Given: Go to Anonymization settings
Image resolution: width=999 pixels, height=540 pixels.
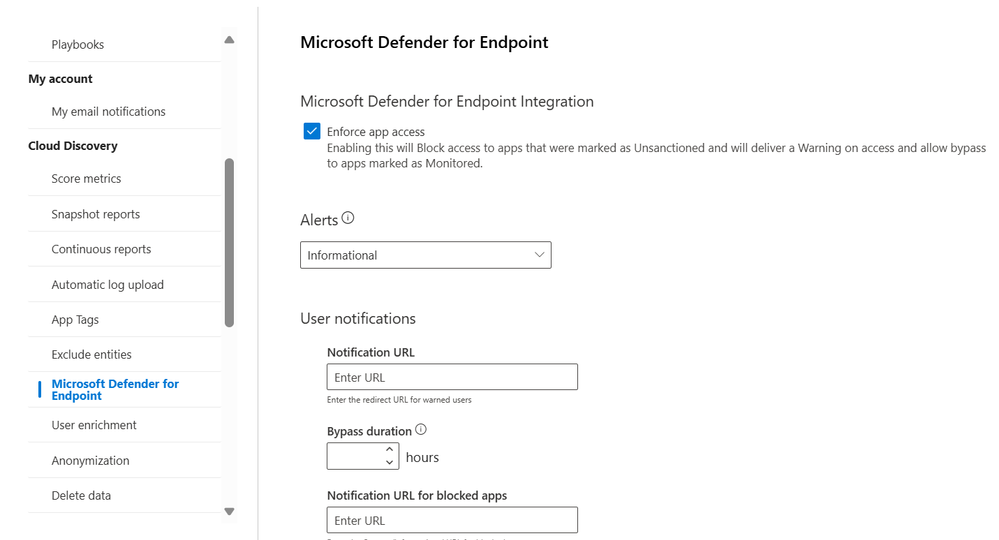Looking at the screenshot, I should 90,460.
